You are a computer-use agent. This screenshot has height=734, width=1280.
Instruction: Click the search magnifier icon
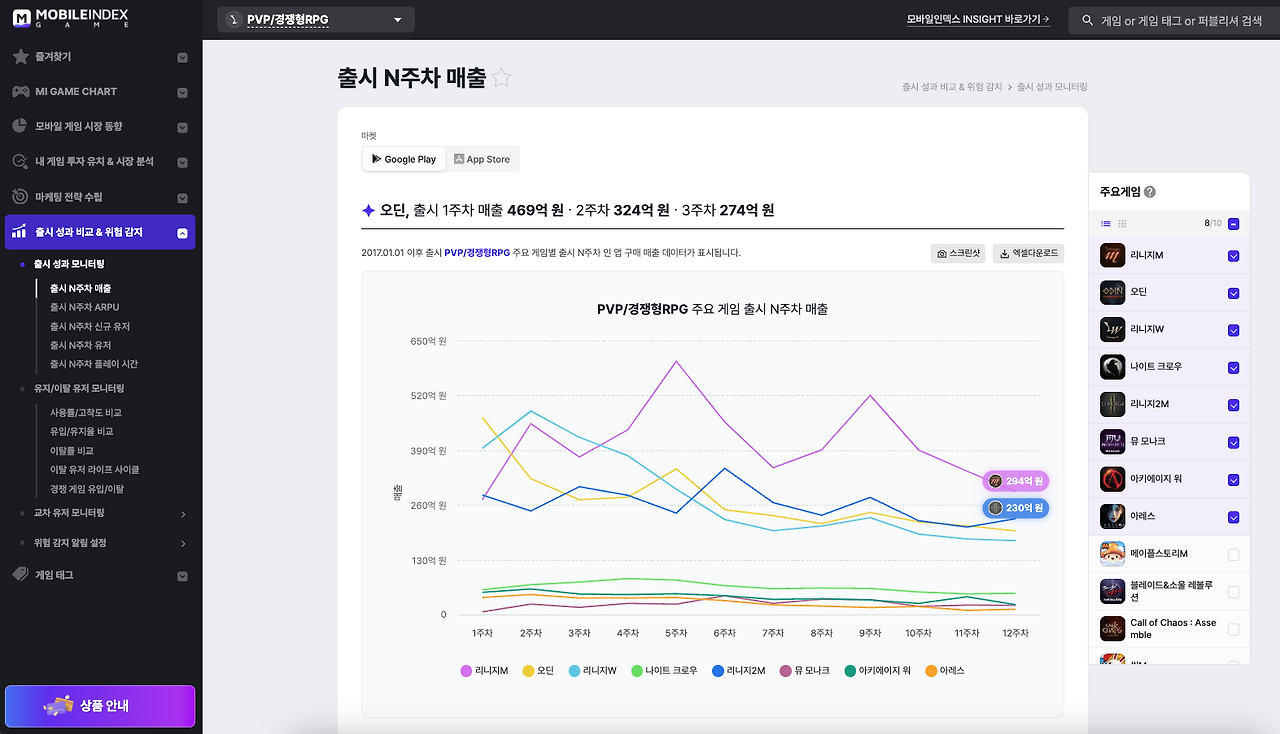point(1087,20)
